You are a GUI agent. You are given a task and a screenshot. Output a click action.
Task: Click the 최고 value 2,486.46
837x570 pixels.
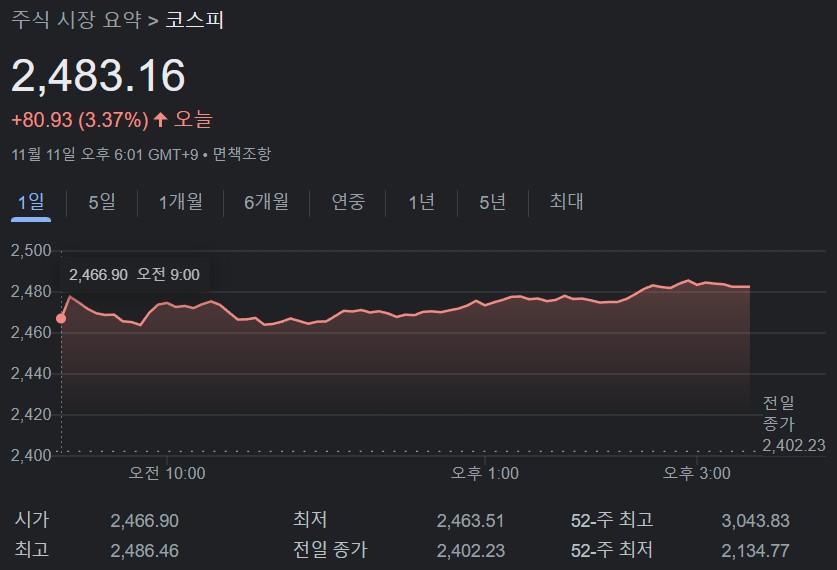tap(145, 551)
